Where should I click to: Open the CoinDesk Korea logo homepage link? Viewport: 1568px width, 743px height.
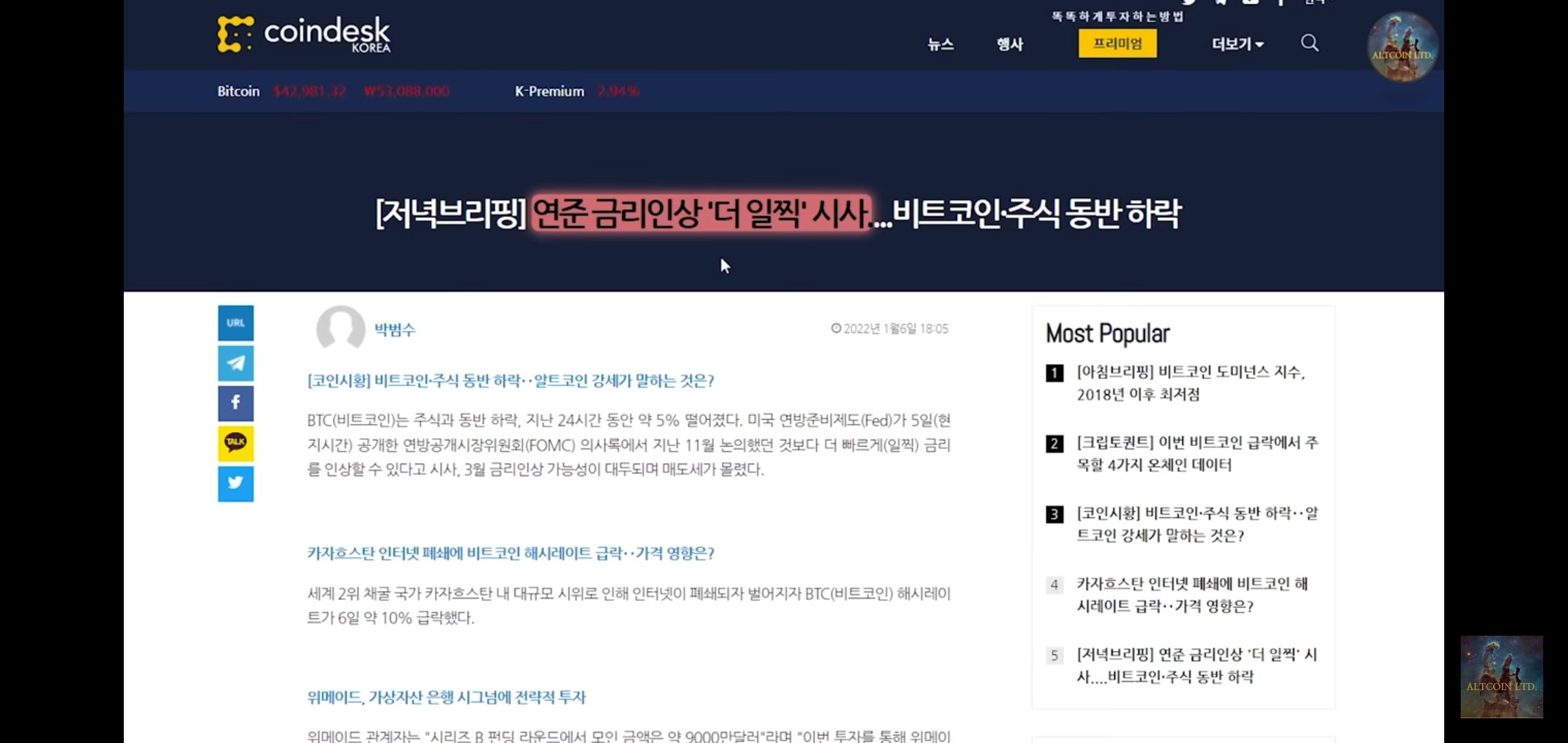point(303,34)
